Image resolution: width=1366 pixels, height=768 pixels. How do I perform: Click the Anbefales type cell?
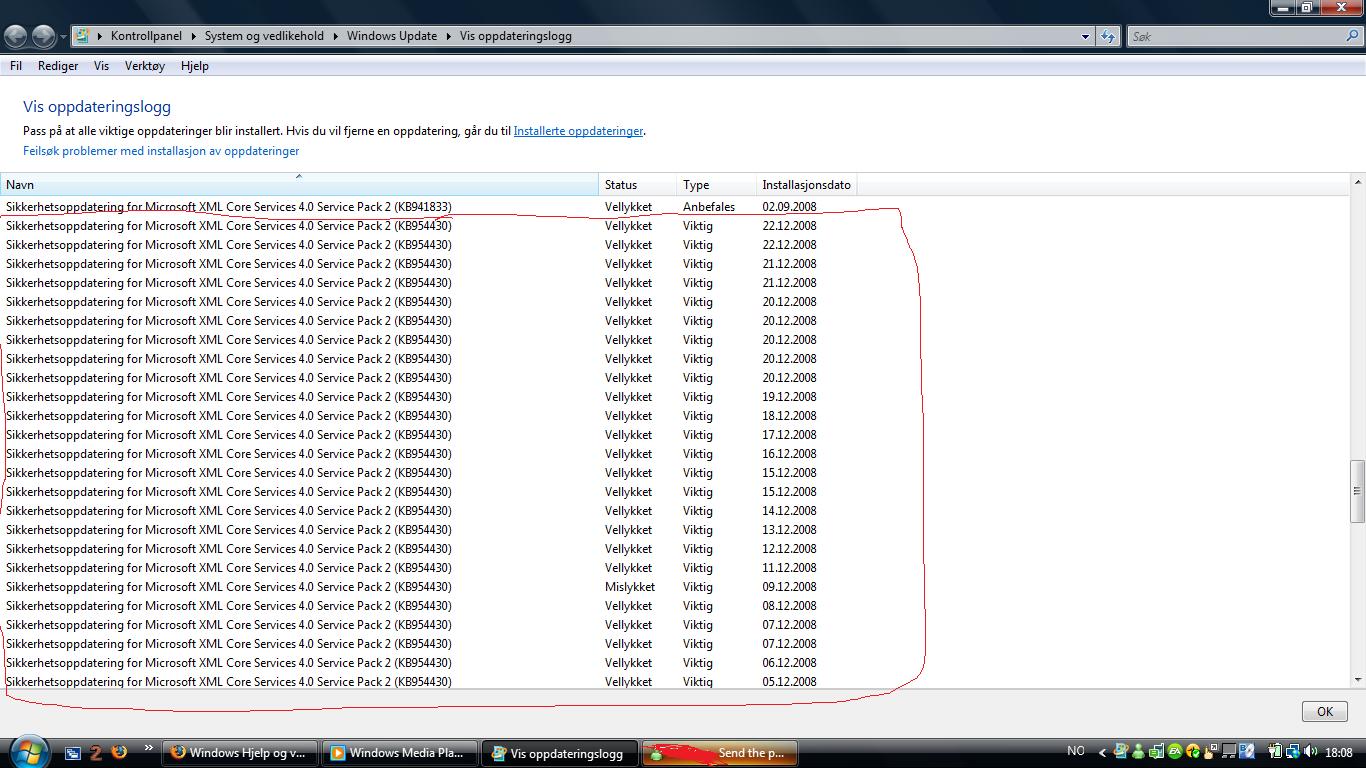709,207
